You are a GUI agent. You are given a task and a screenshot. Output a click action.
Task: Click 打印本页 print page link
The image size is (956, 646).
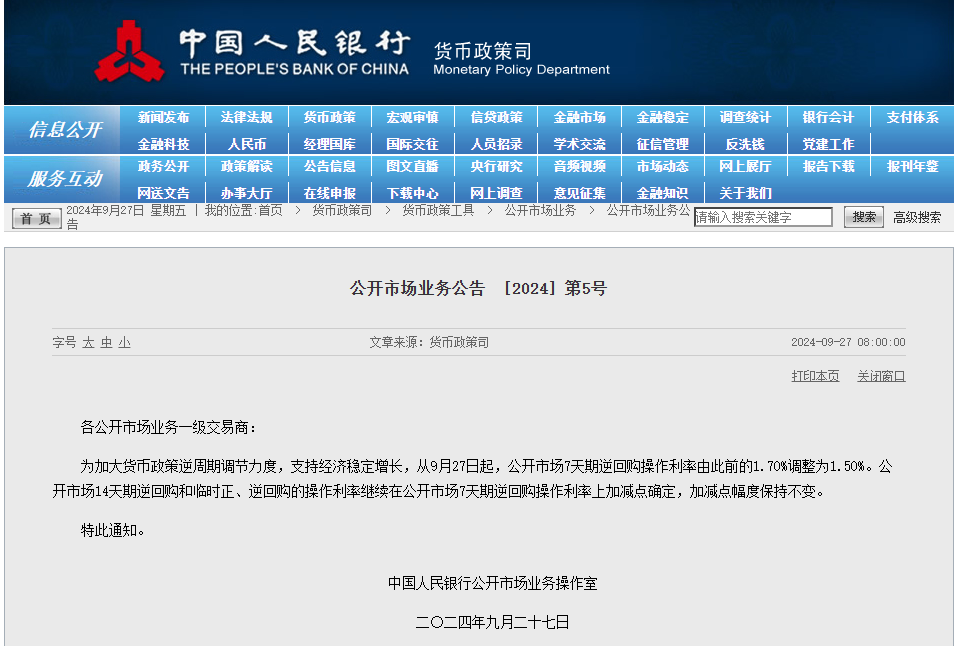(815, 376)
